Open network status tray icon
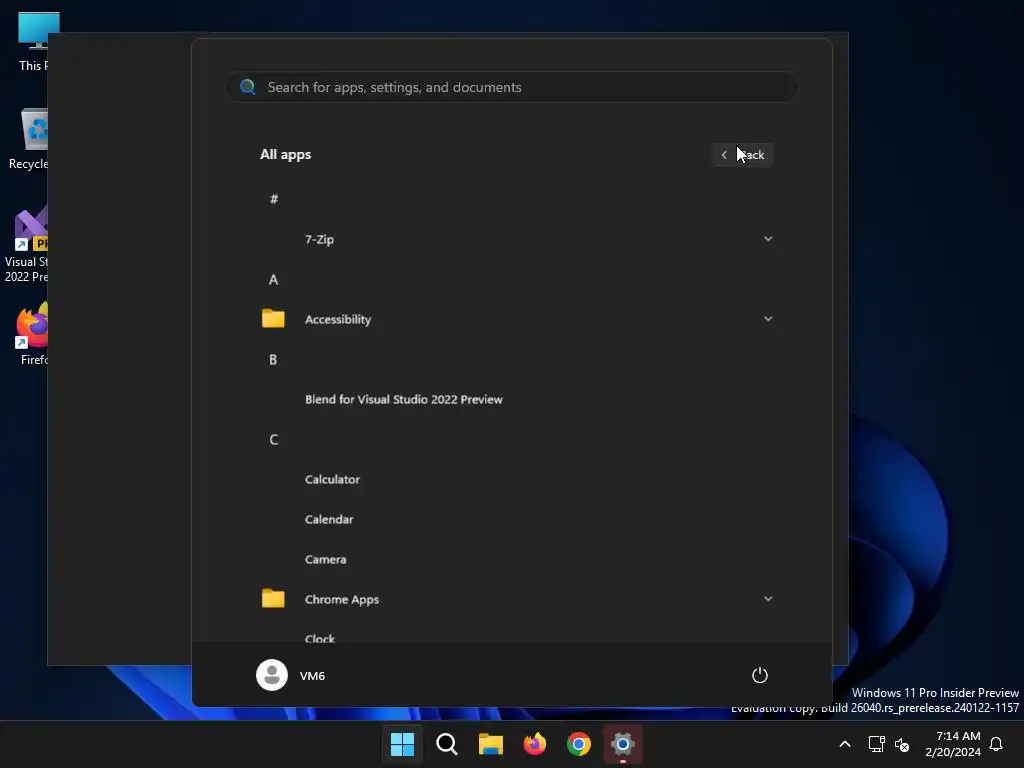 click(876, 744)
